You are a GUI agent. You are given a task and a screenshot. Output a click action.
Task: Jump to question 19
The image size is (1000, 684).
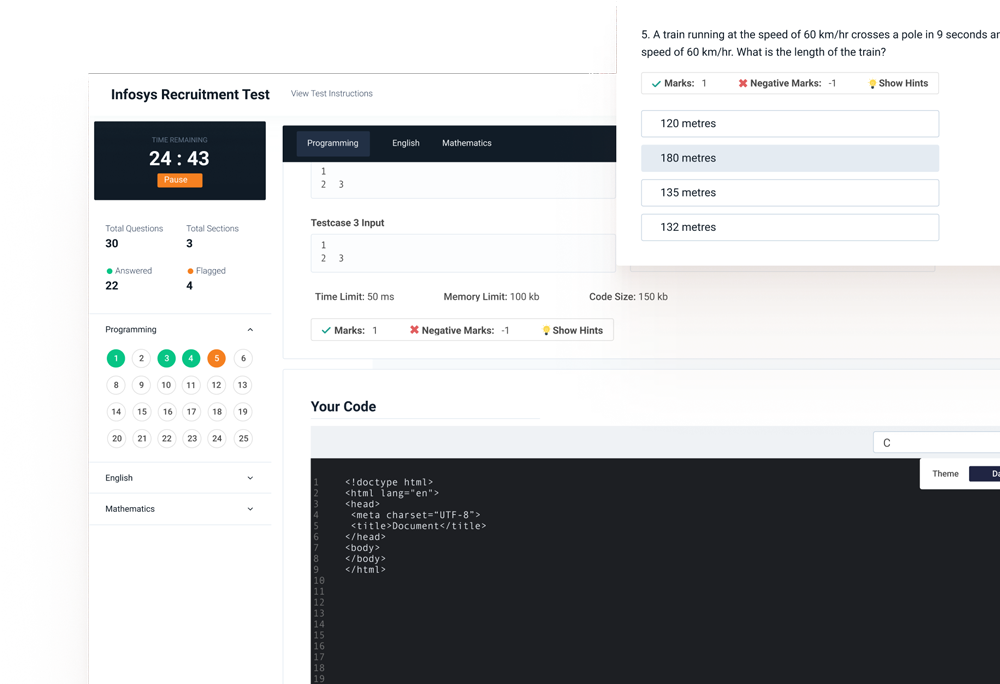tap(243, 412)
